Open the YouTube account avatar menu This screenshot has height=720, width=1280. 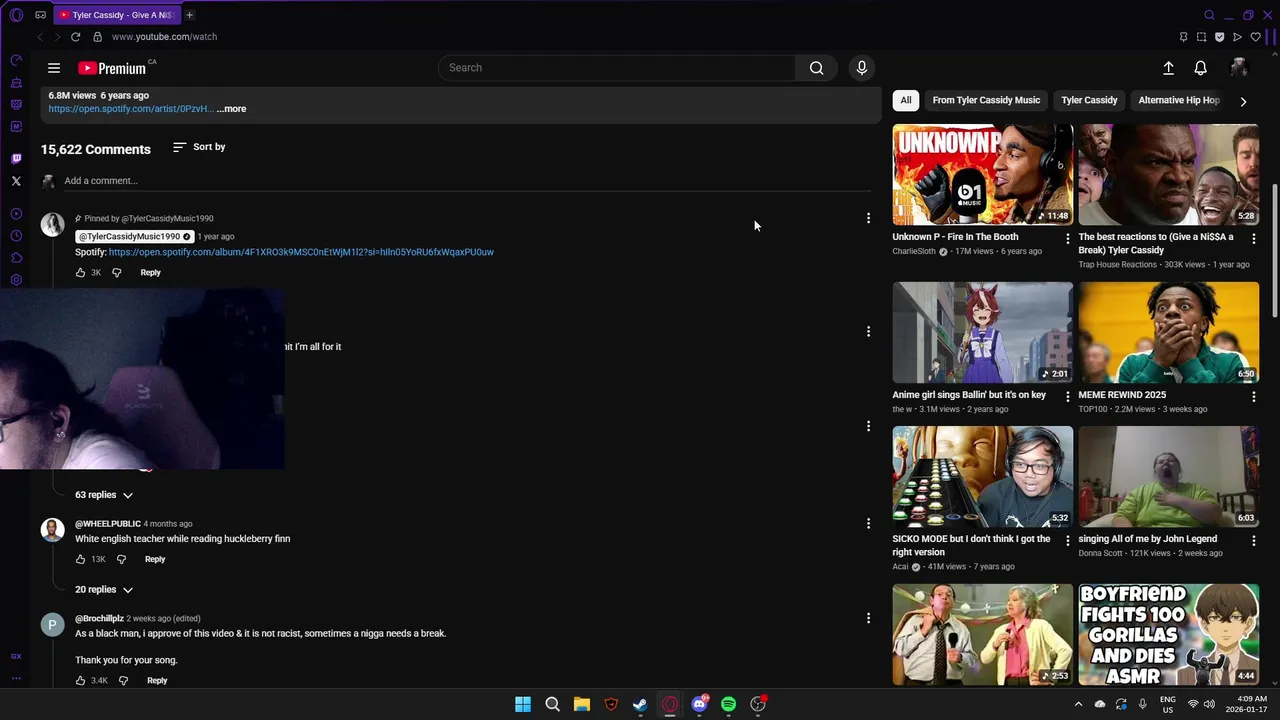pyautogui.click(x=1238, y=68)
